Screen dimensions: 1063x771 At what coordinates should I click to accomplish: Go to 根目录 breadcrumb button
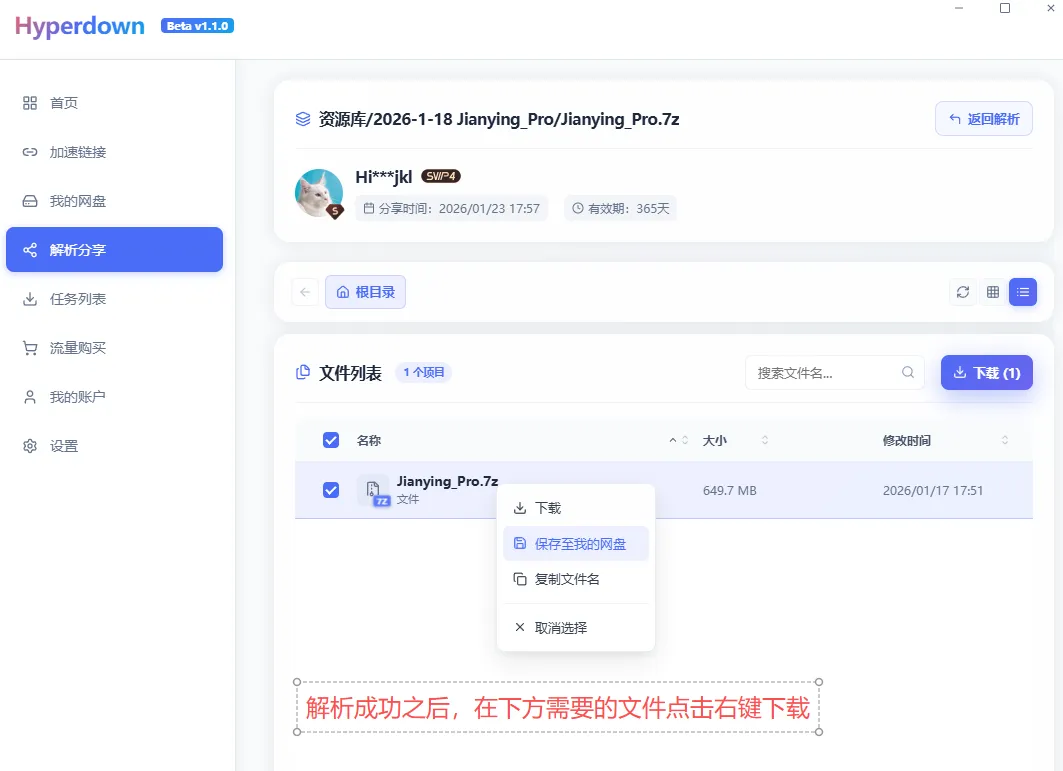coord(365,292)
